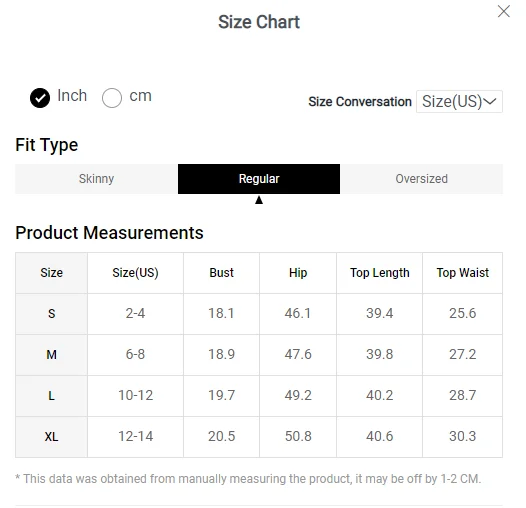Close the Size Chart dialog
The image size is (526, 508).
[504, 11]
